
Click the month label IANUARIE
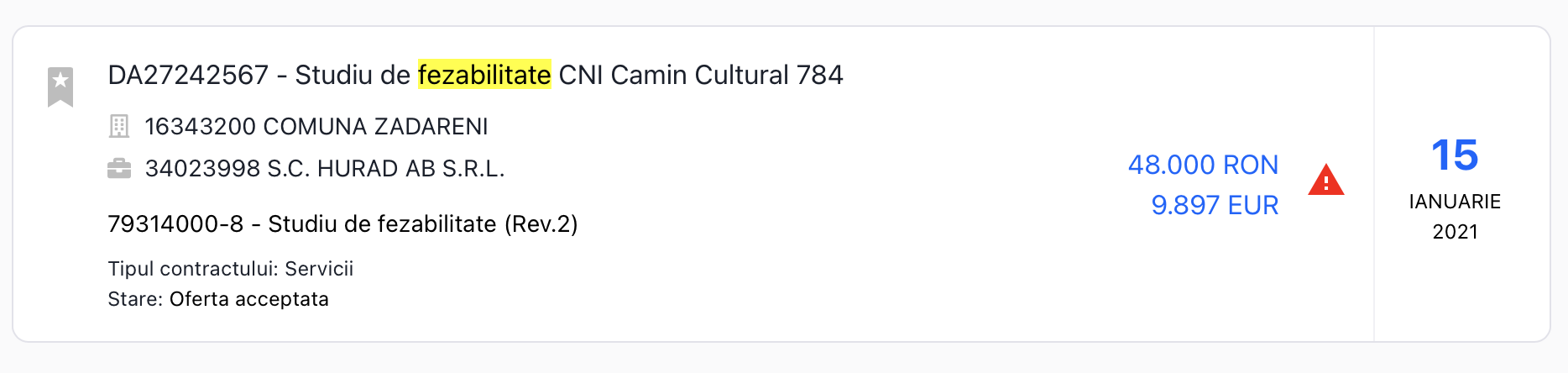coord(1454,202)
